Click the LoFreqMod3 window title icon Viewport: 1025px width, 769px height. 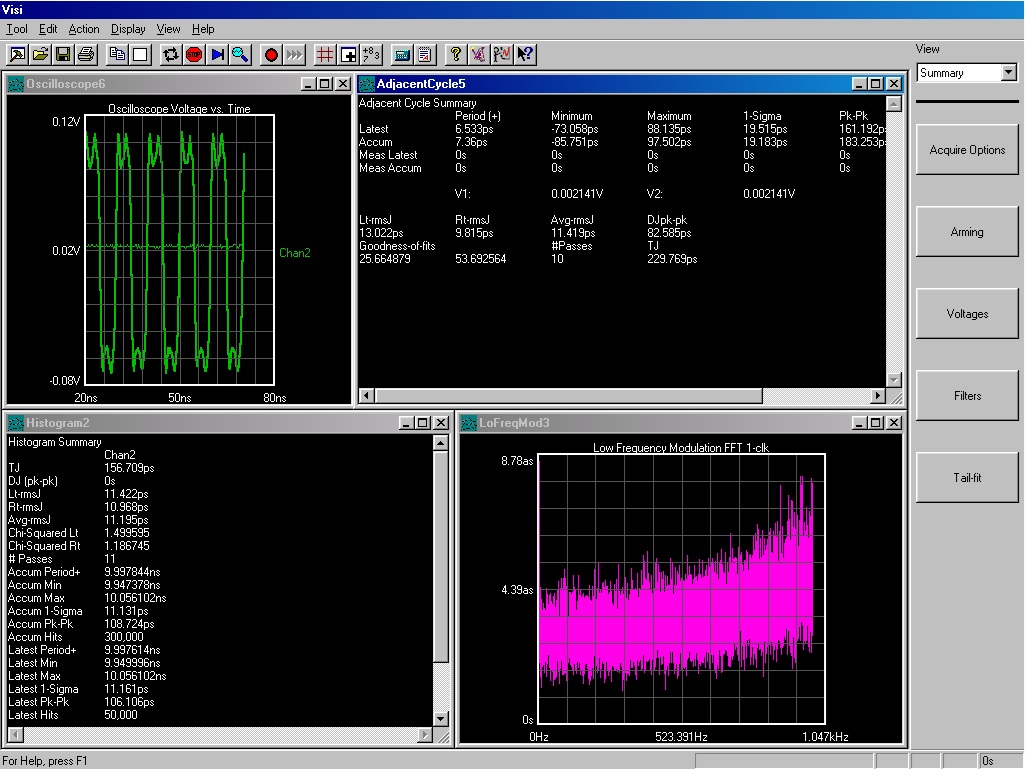click(x=469, y=423)
